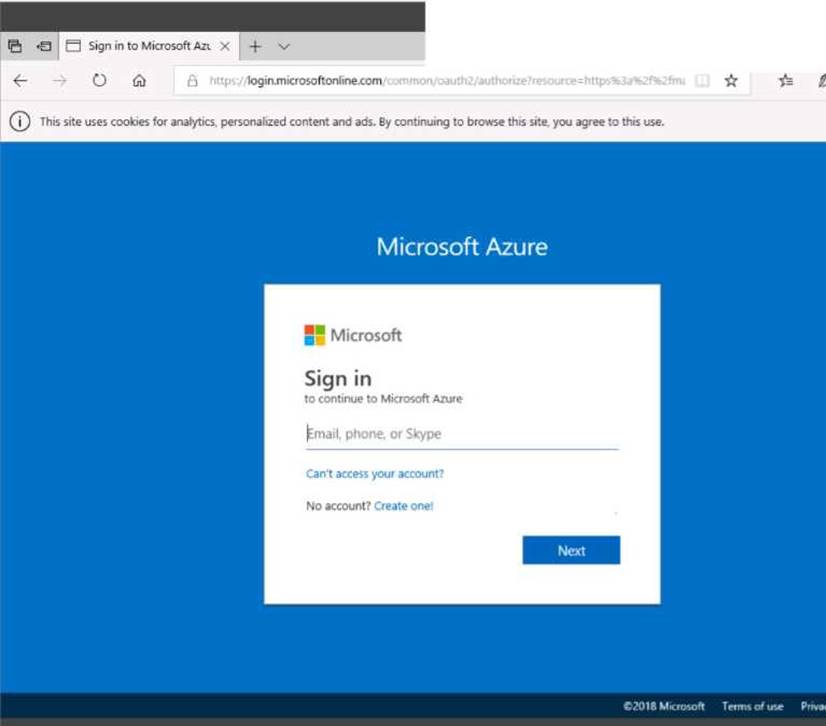Click 'to continue to Microsoft Azure' text
Screen dimensions: 826x726
pyautogui.click(x=383, y=399)
